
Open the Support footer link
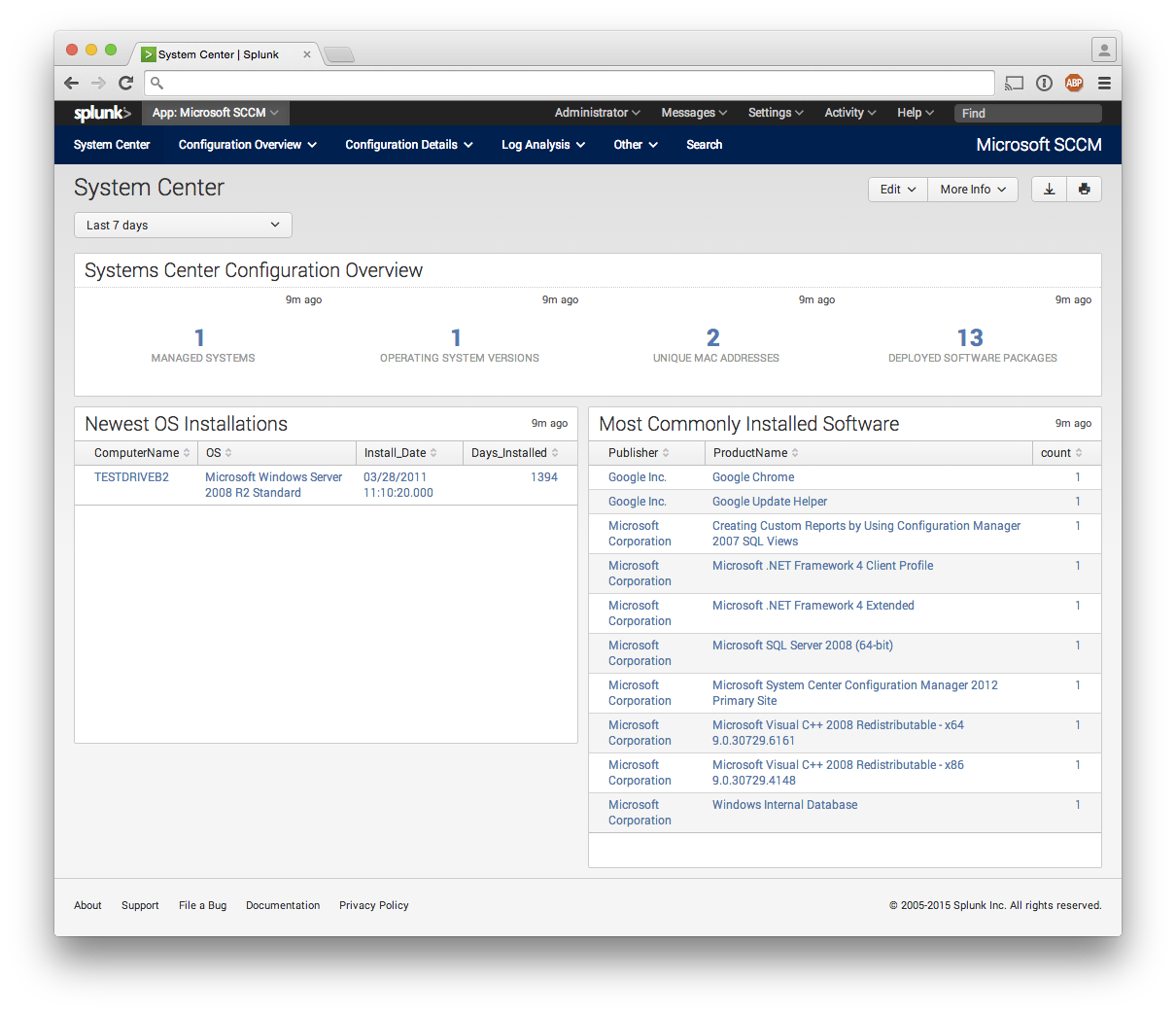pos(140,905)
